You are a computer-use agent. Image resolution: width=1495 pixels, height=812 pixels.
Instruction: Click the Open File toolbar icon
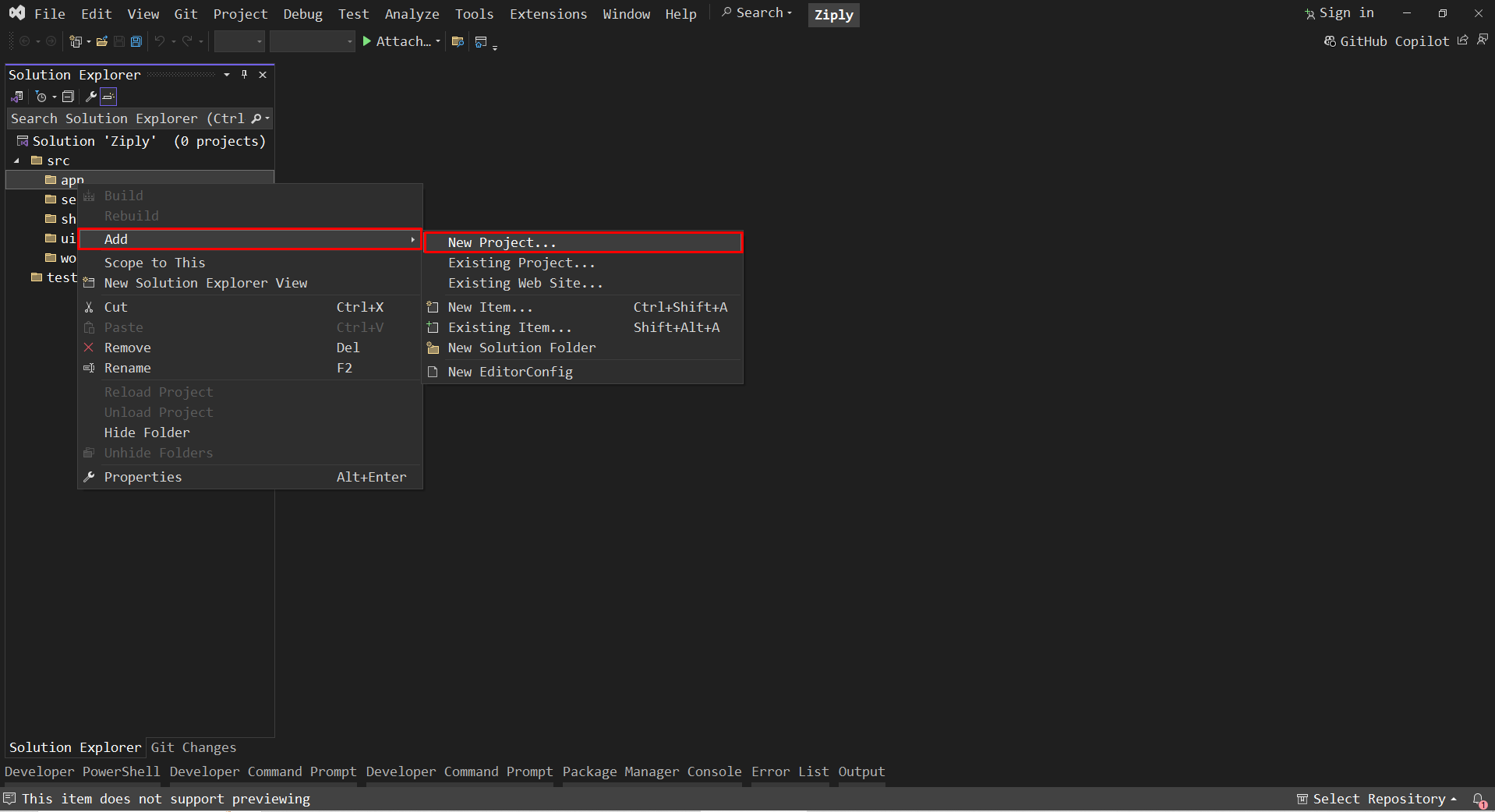102,41
